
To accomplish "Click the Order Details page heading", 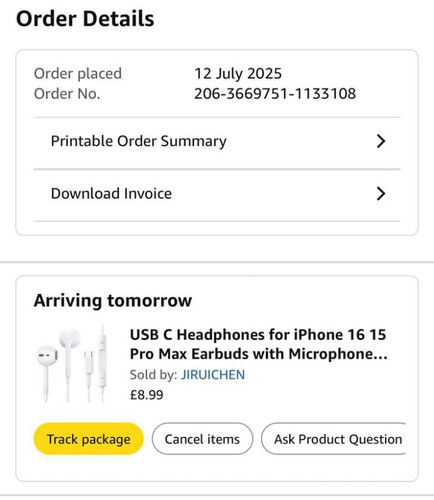I will pyautogui.click(x=85, y=19).
